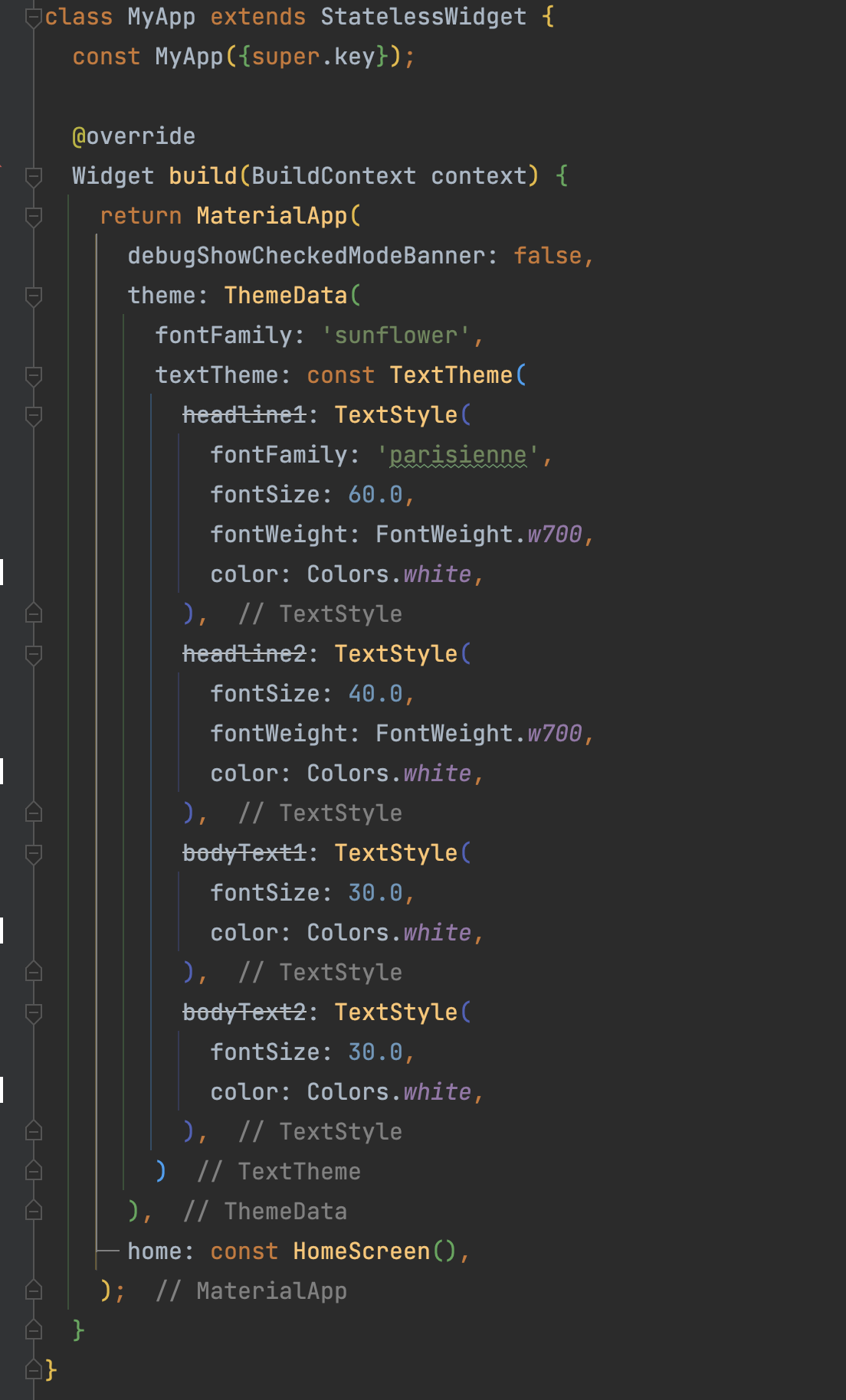Screen dimensions: 846x1400
Task: Click the // ThemeData closing comment
Action: pos(265,1212)
